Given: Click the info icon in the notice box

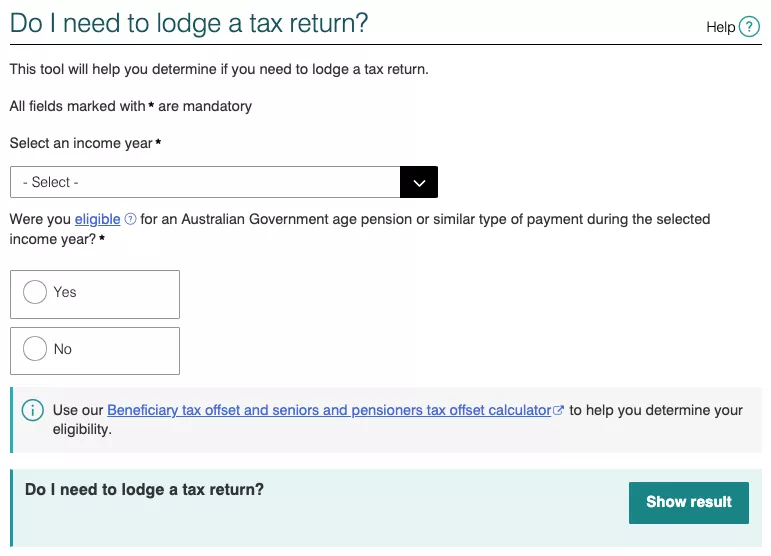Looking at the screenshot, I should point(33,410).
